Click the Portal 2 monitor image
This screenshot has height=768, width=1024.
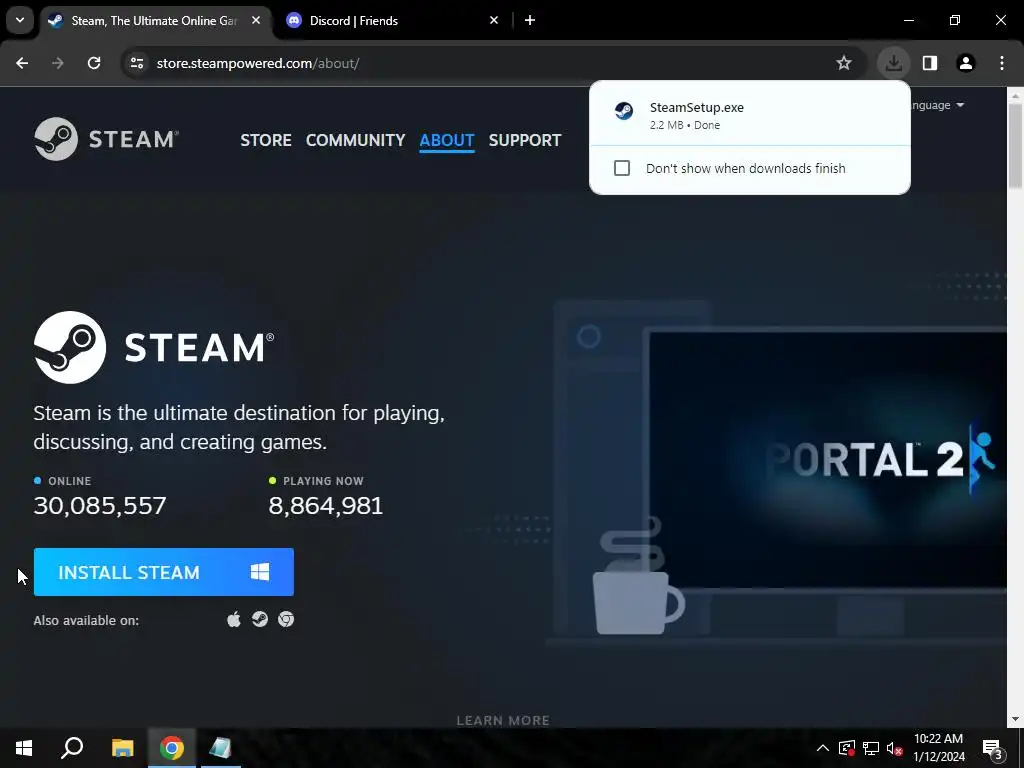click(x=828, y=460)
